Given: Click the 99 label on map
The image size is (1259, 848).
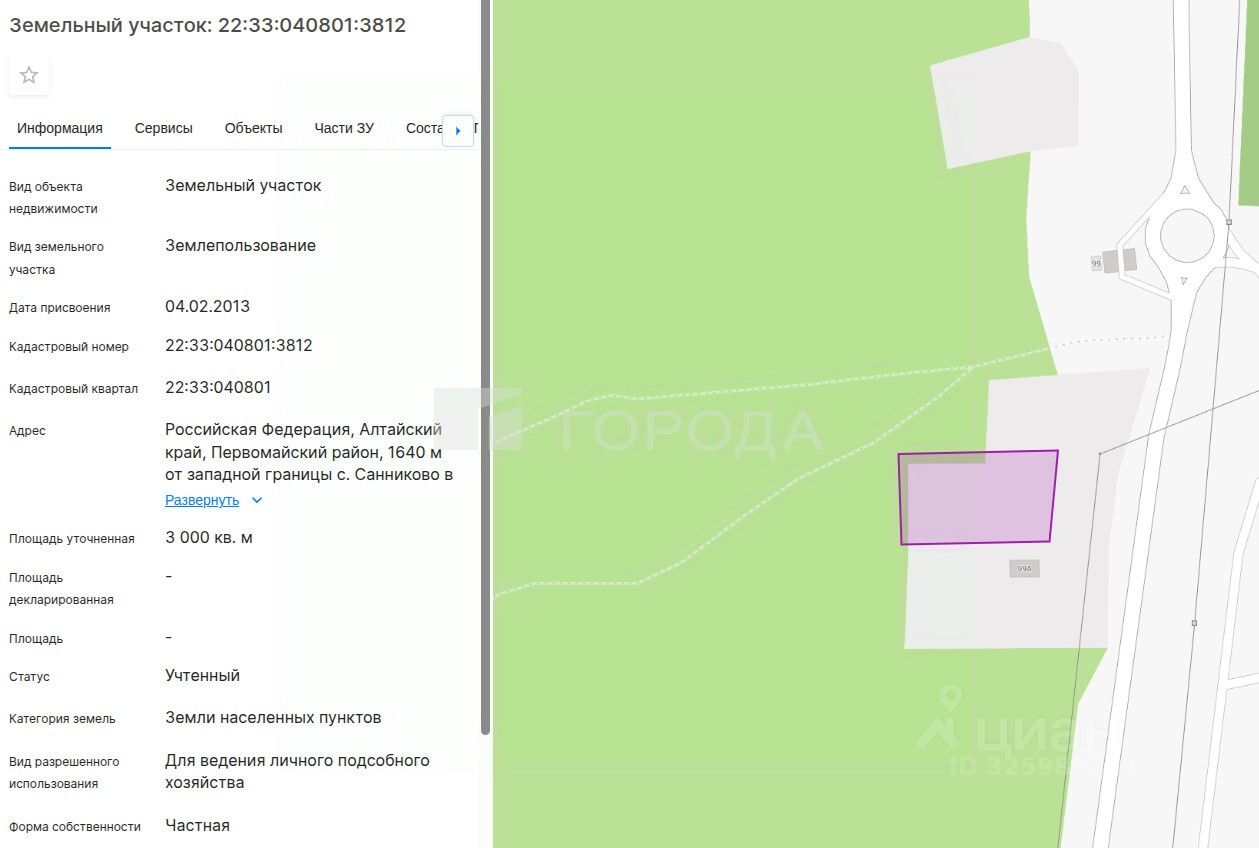Looking at the screenshot, I should [1096, 263].
